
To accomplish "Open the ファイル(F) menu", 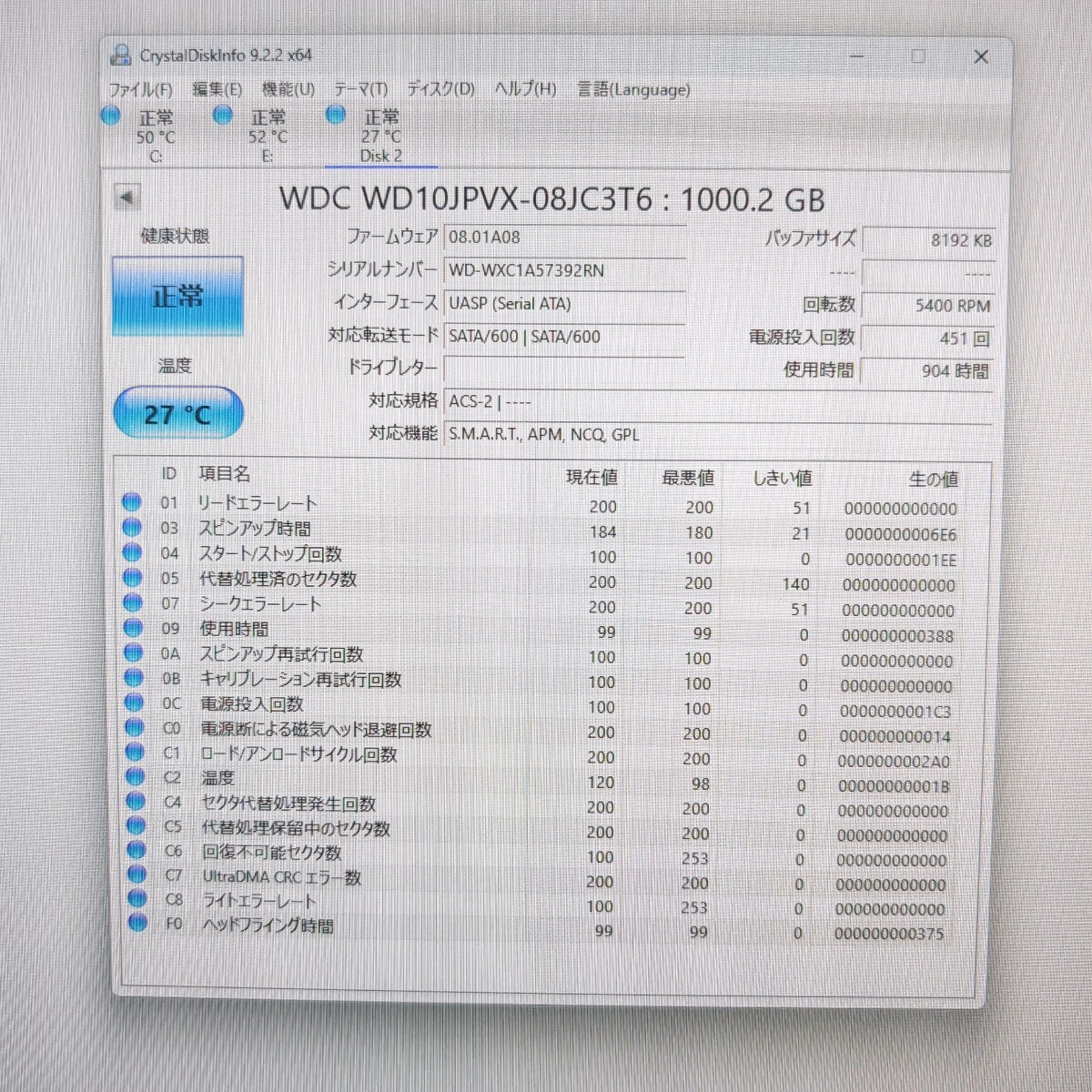I will (140, 89).
